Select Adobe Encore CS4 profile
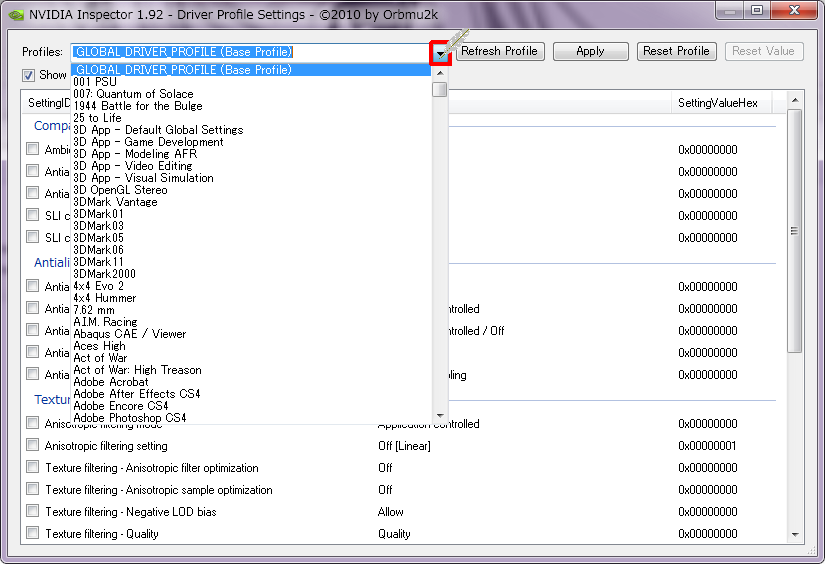Screen dimensions: 825x564 coord(251,406)
